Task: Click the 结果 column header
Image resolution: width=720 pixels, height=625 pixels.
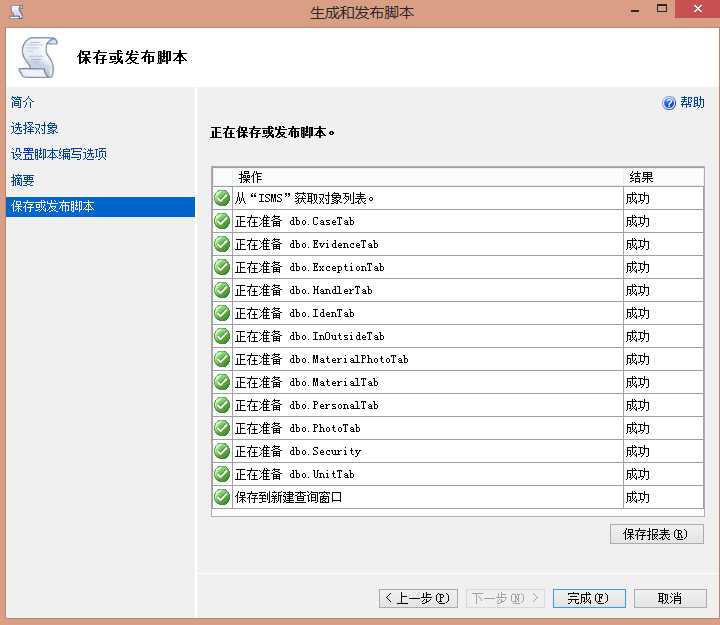Action: click(x=664, y=177)
